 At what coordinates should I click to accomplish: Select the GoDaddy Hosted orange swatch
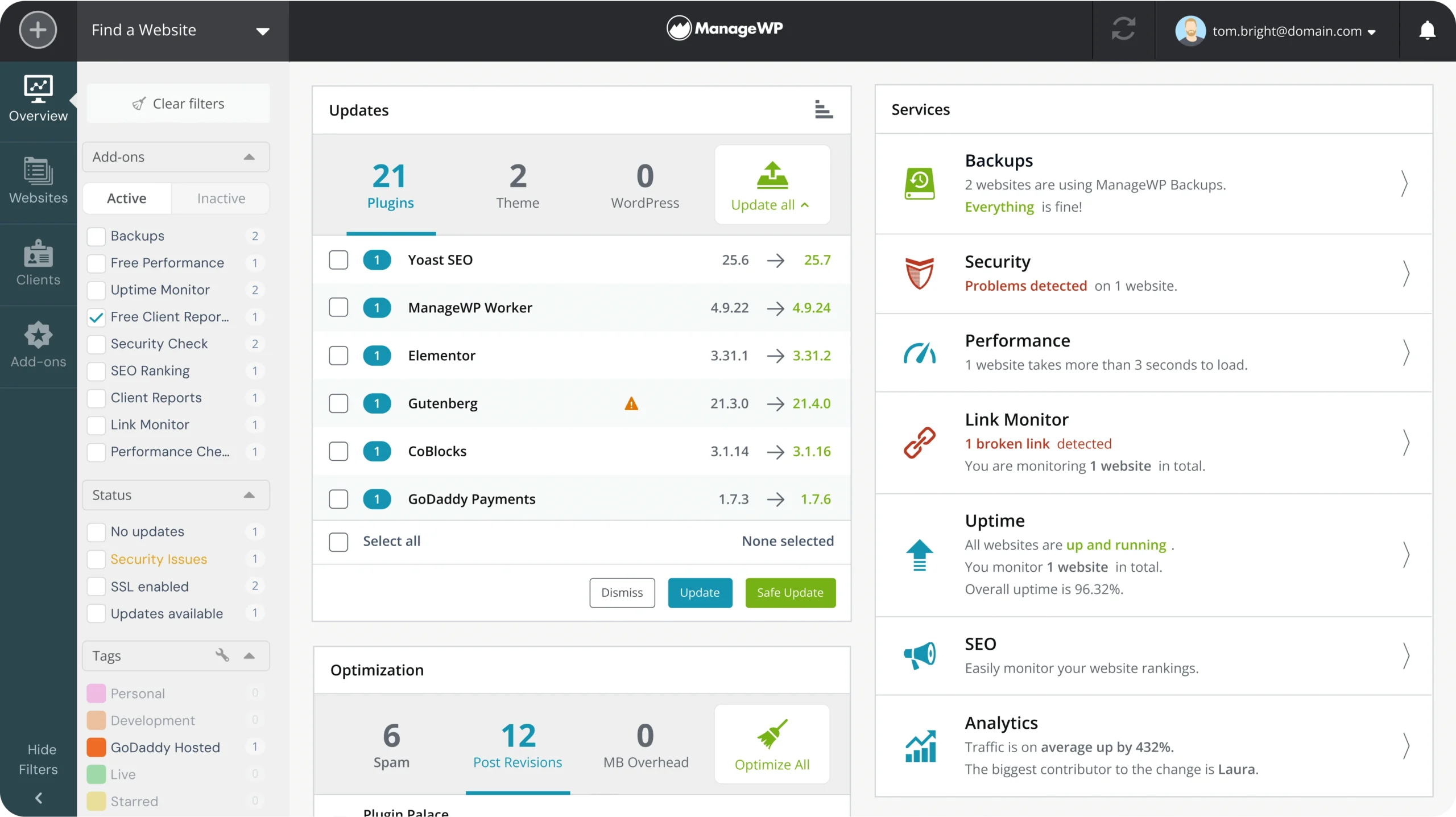(96, 748)
